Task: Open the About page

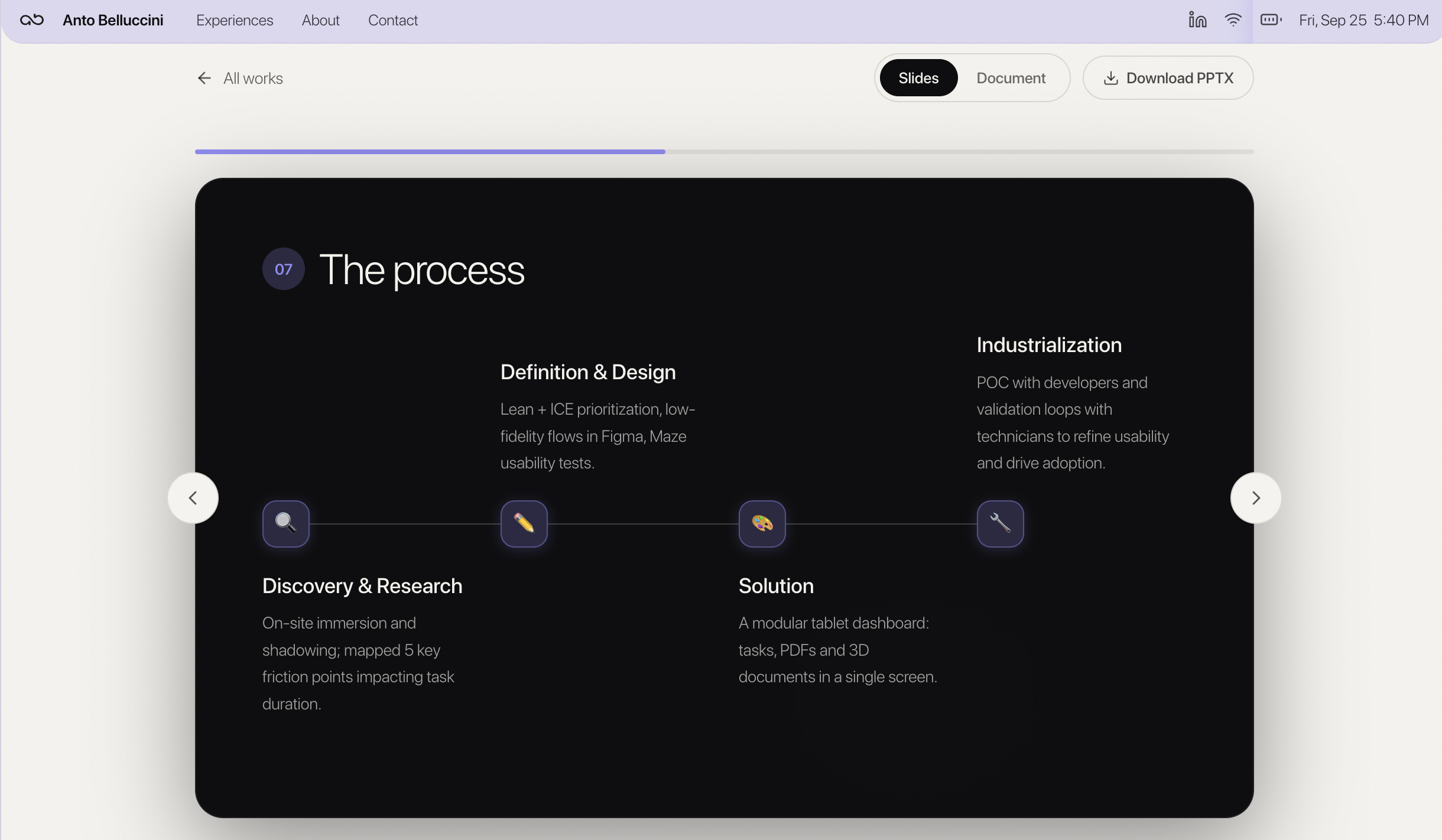Action: tap(320, 20)
